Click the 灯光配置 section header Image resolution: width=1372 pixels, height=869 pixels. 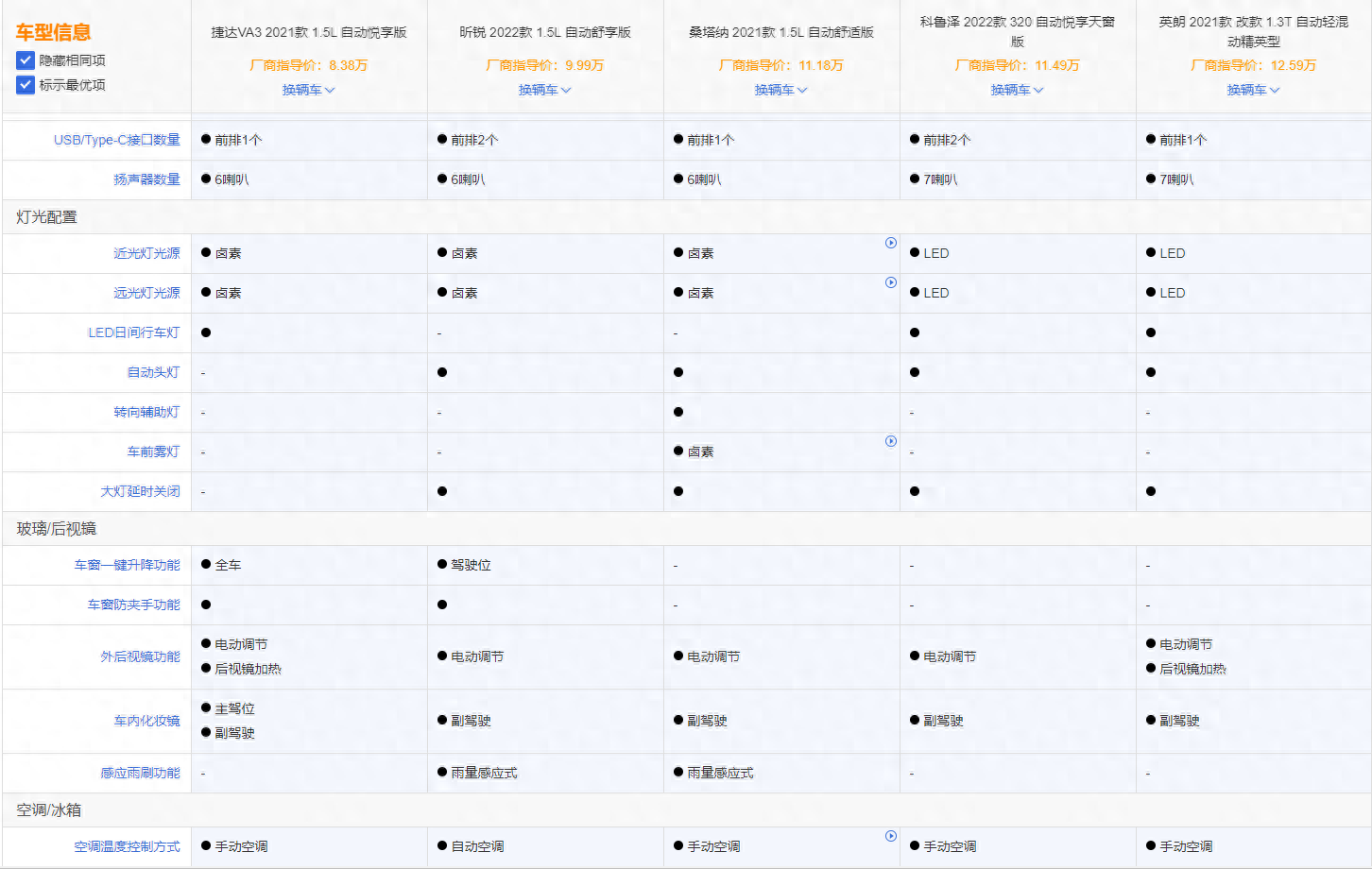(46, 217)
